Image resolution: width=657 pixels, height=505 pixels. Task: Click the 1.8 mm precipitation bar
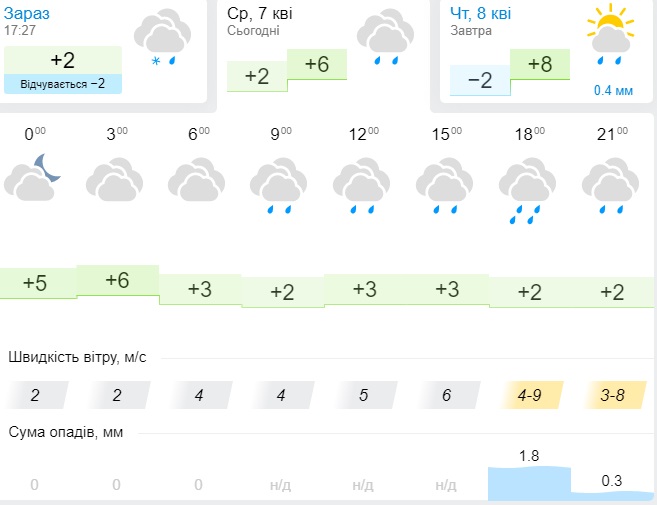527,482
